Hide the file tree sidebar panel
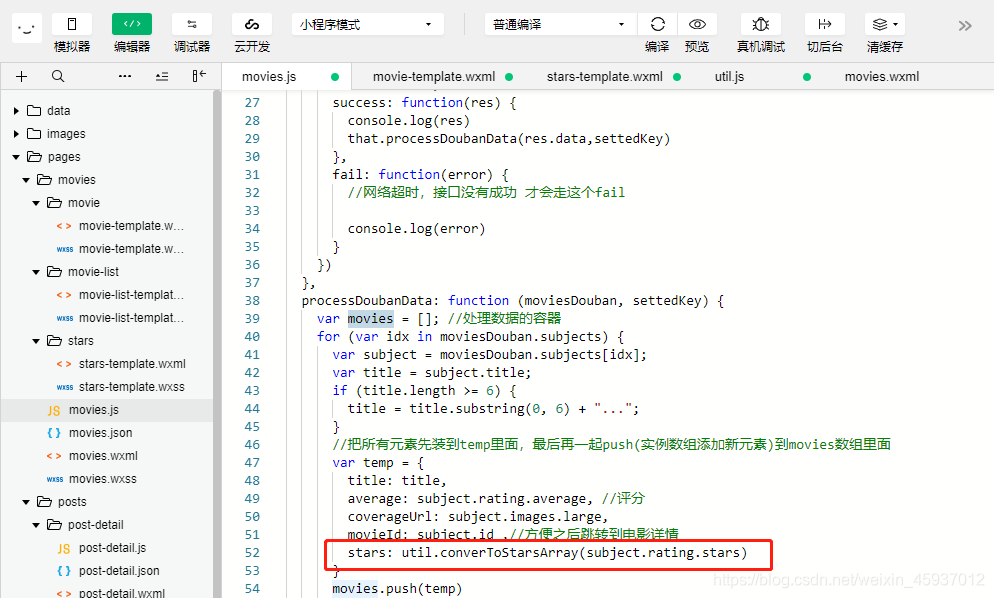 click(199, 76)
